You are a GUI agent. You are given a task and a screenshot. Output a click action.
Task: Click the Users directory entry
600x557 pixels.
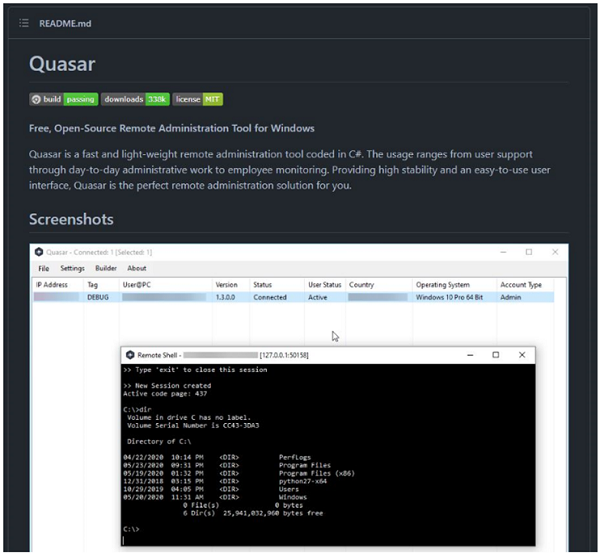click(289, 489)
